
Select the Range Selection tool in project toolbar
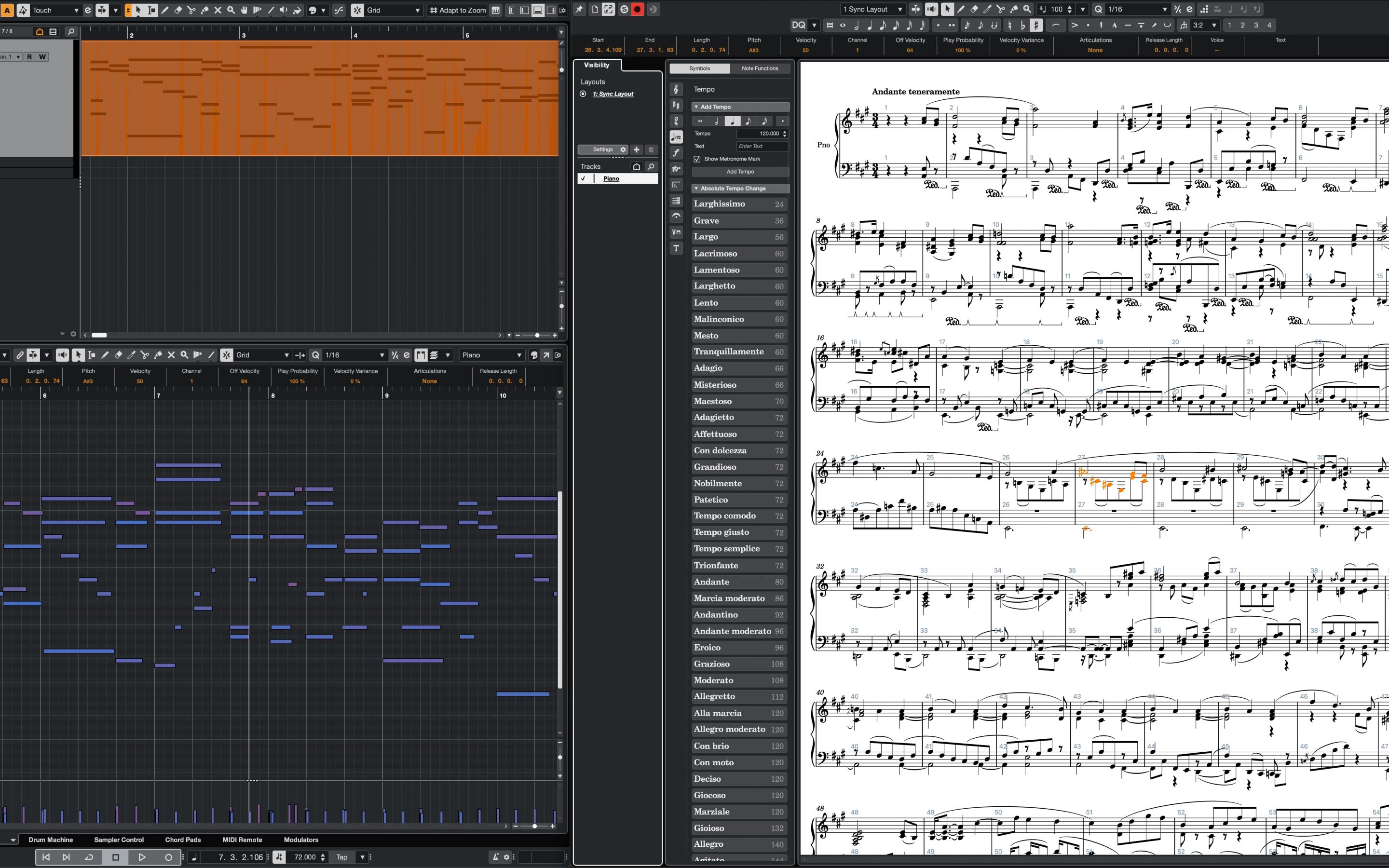tap(151, 10)
